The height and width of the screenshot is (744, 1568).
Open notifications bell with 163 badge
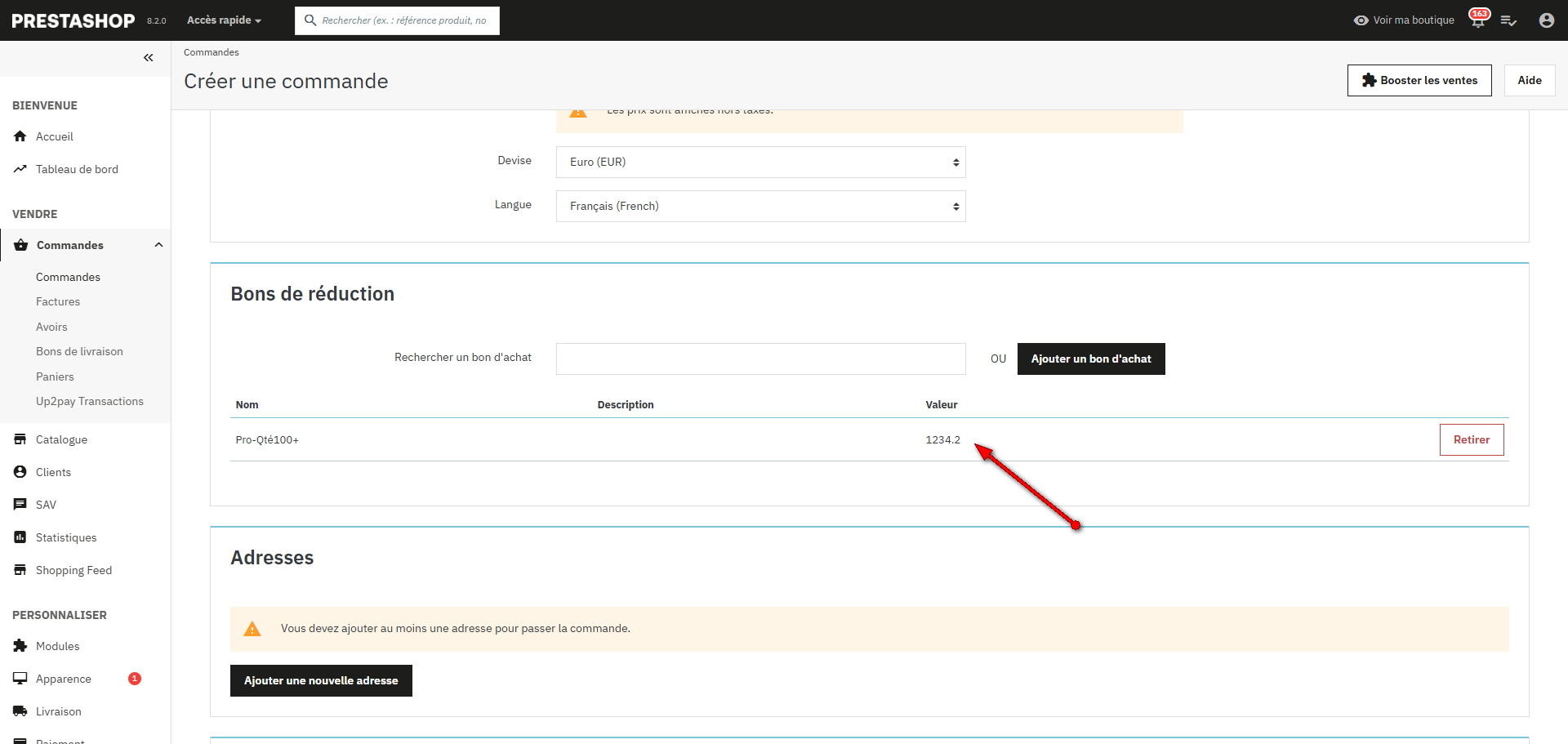coord(1478,19)
